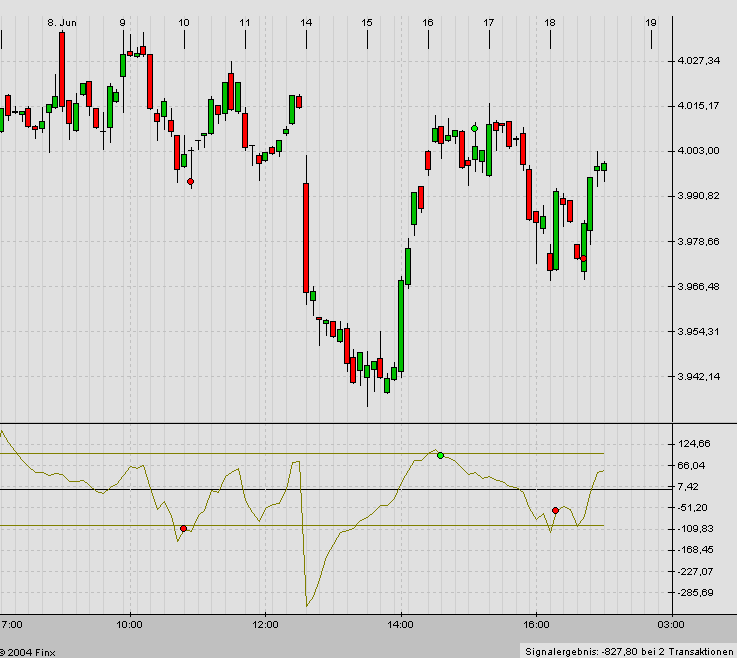Click green signal dot at oscillator peak
The image size is (737, 658).
click(440, 455)
